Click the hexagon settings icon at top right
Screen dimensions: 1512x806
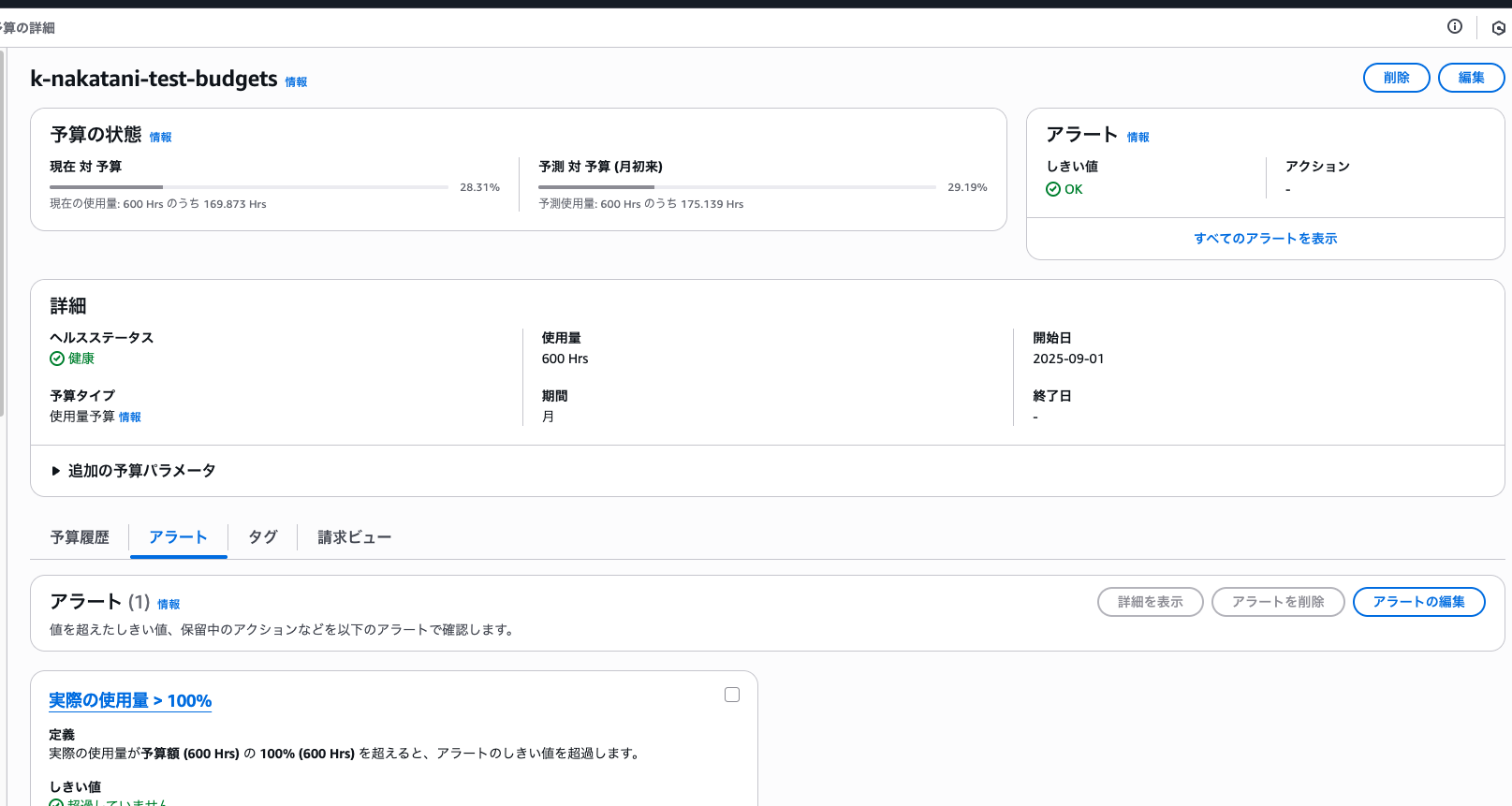click(1498, 28)
